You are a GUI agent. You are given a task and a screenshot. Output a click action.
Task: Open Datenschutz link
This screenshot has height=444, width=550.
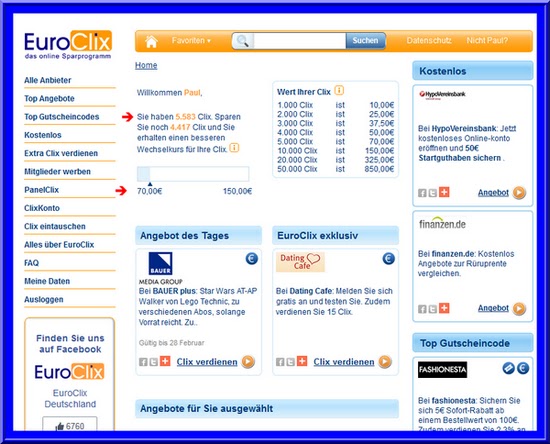point(429,41)
